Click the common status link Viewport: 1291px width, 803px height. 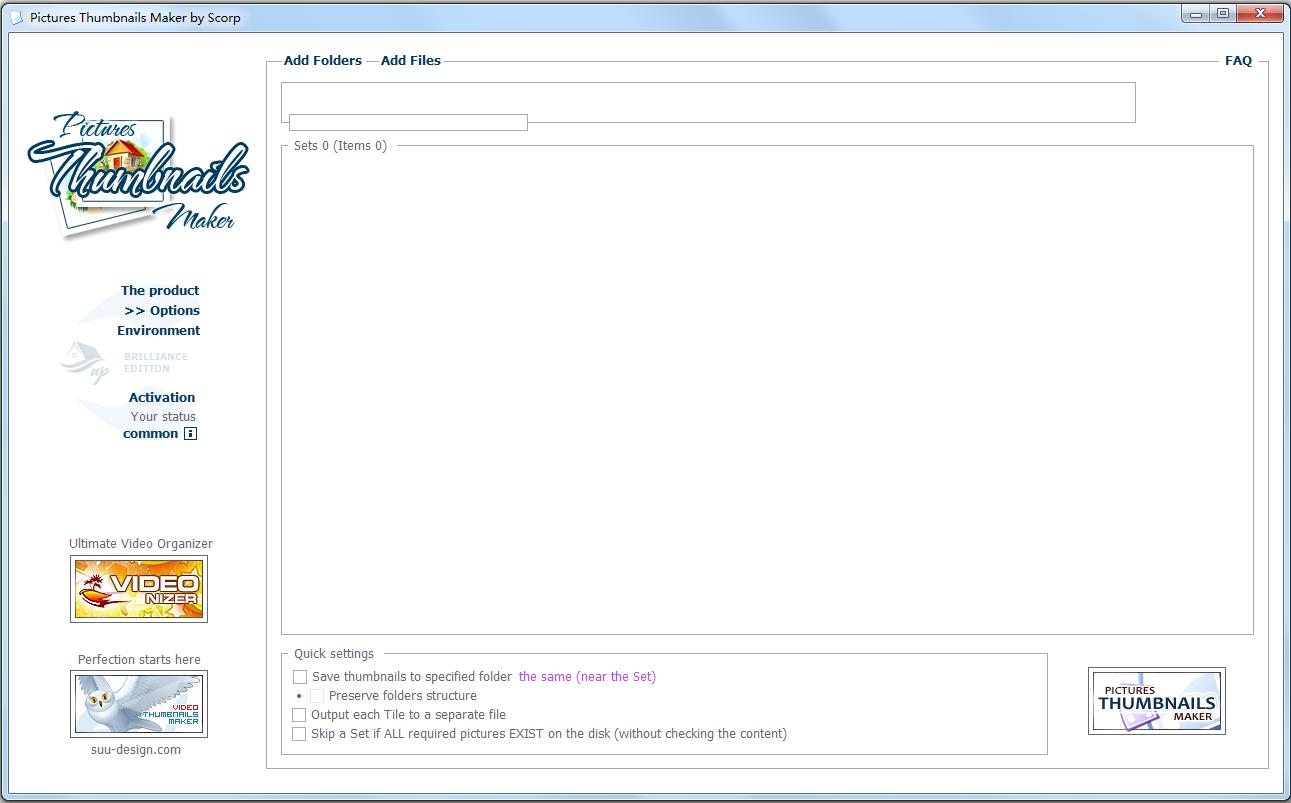click(x=151, y=434)
